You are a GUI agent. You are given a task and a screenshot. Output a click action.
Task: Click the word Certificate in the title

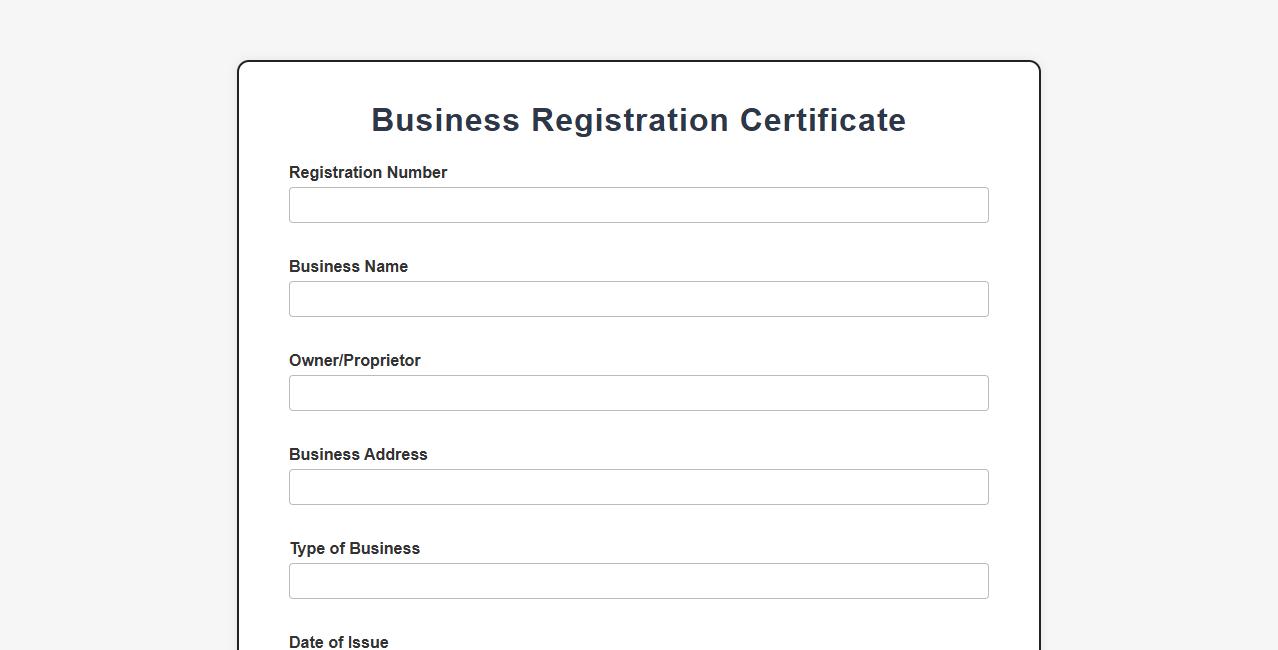point(822,120)
